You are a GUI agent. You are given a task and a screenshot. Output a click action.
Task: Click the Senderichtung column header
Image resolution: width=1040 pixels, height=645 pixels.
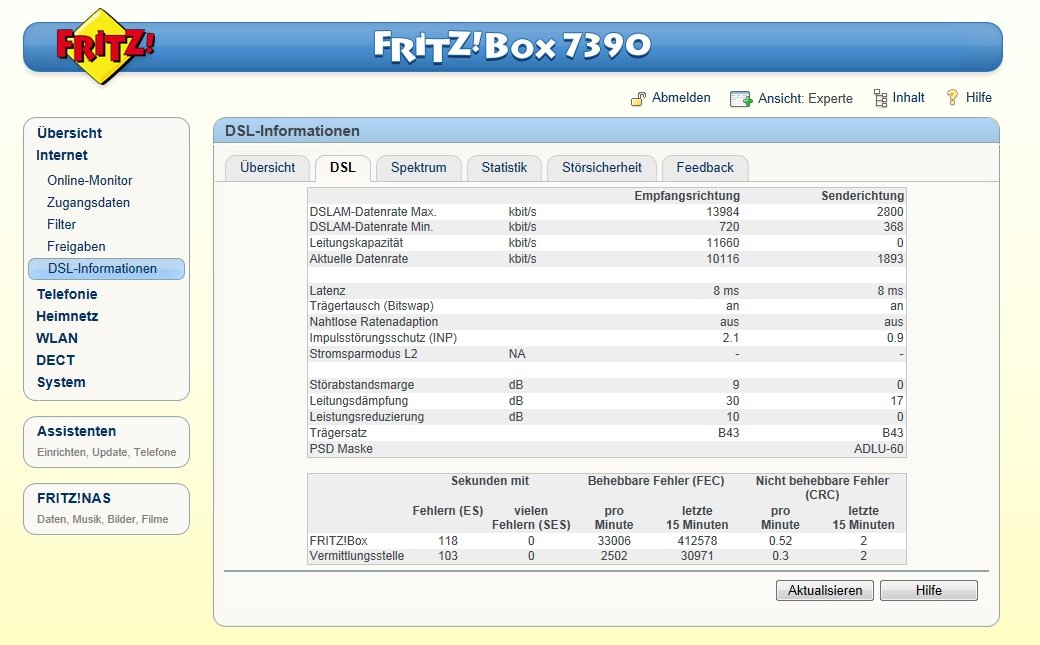coord(862,196)
